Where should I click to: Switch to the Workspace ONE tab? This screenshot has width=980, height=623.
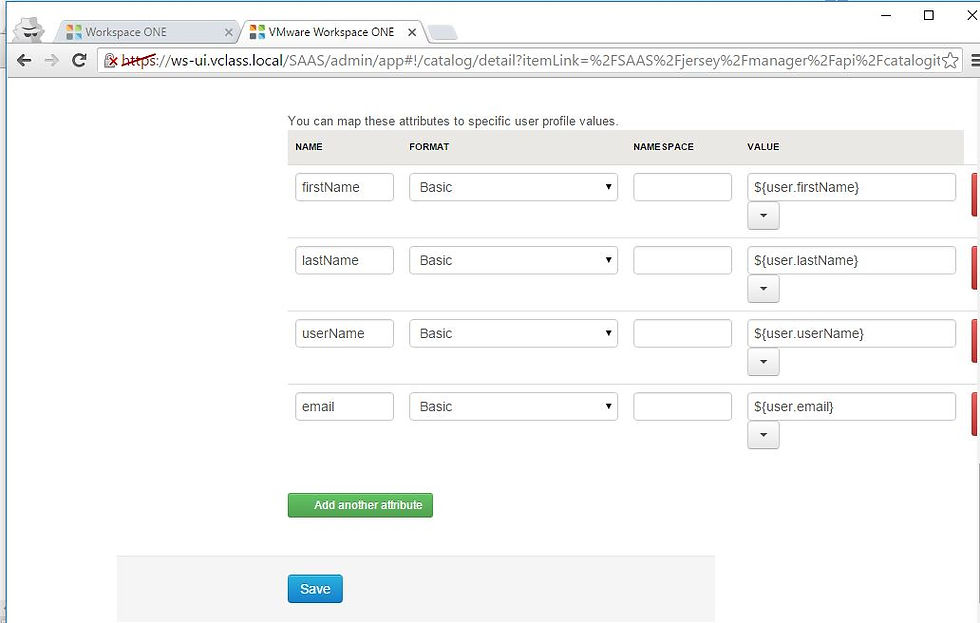(x=146, y=32)
